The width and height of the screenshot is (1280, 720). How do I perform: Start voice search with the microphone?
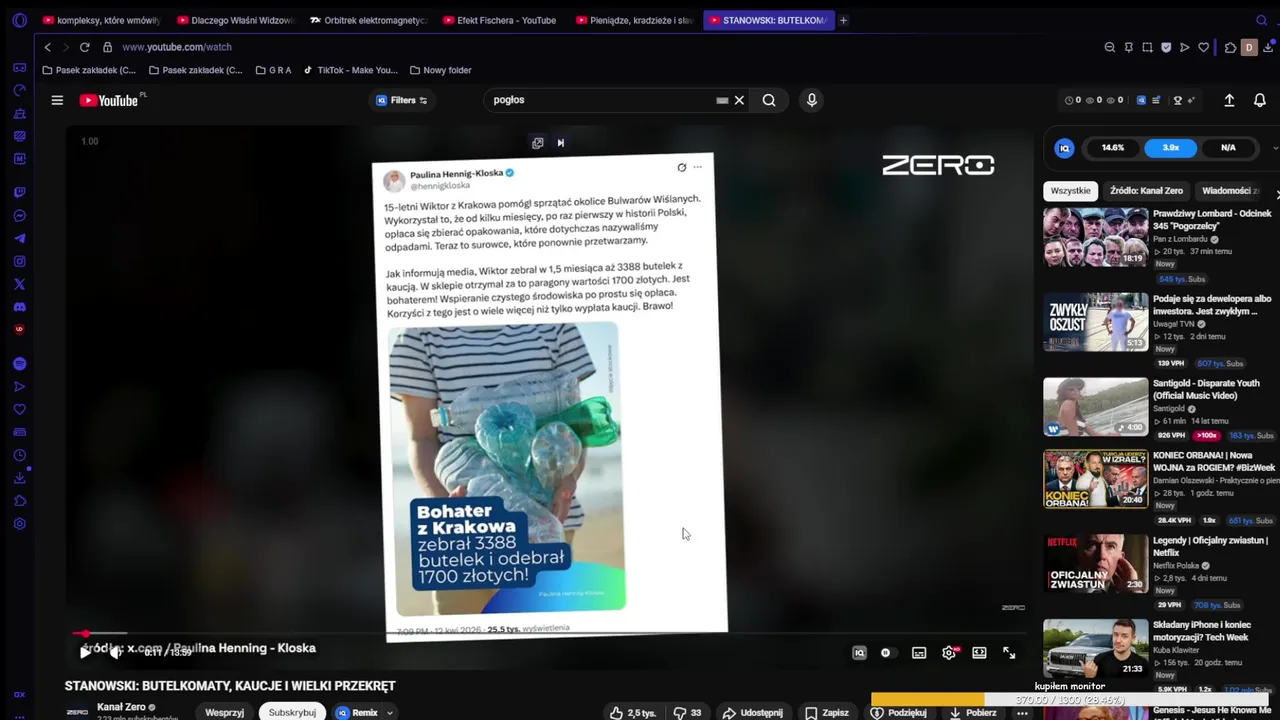[x=812, y=100]
